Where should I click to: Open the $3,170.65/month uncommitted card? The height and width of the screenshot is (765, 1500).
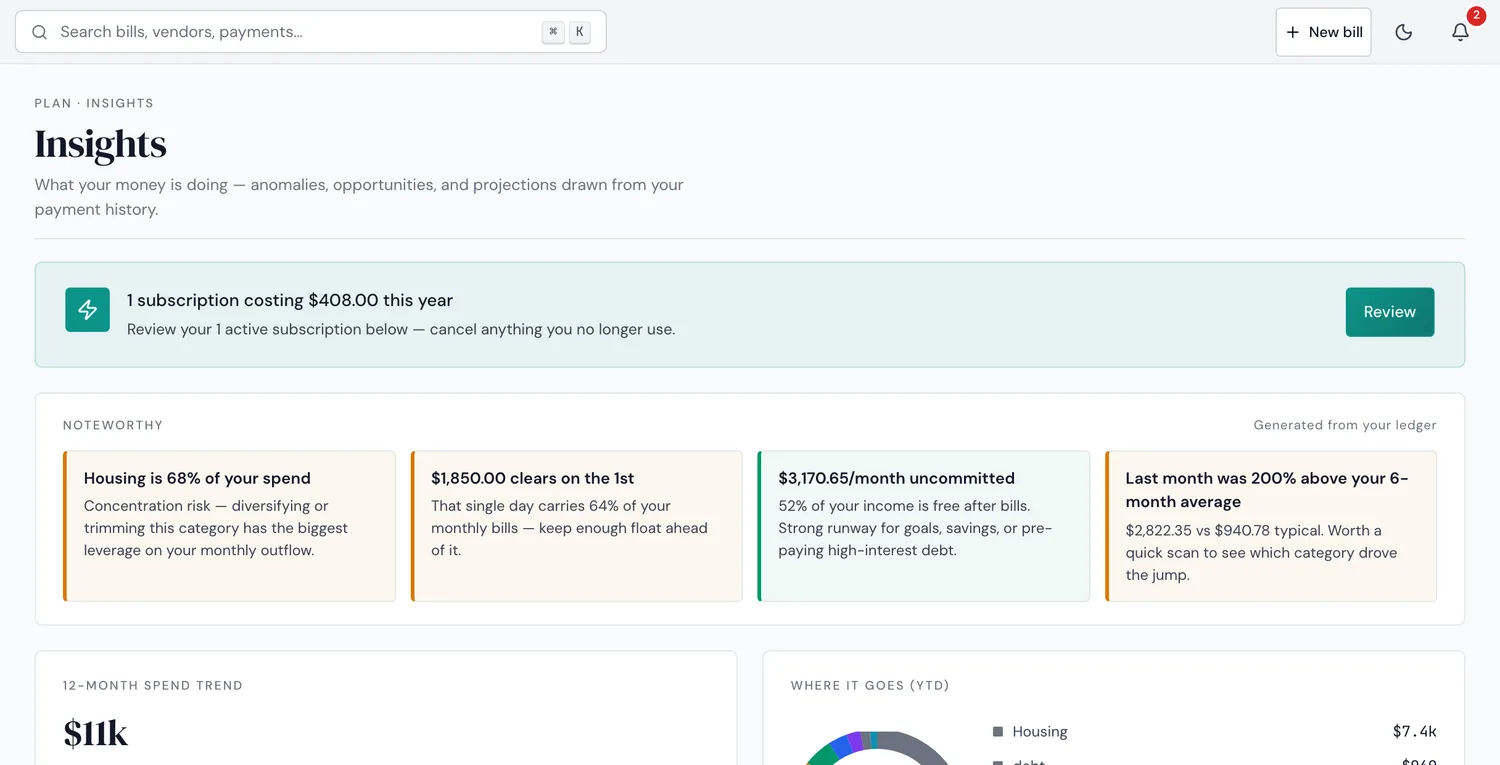pos(923,526)
